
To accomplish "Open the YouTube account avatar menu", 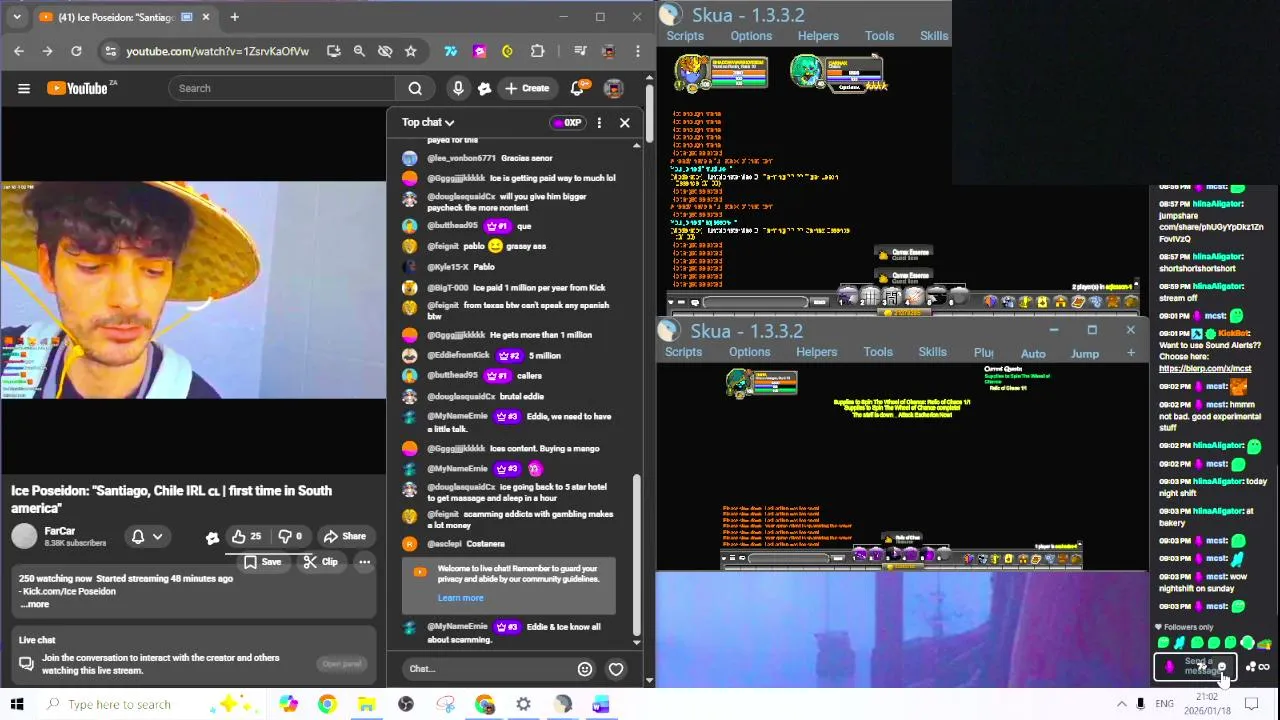I will coord(614,88).
